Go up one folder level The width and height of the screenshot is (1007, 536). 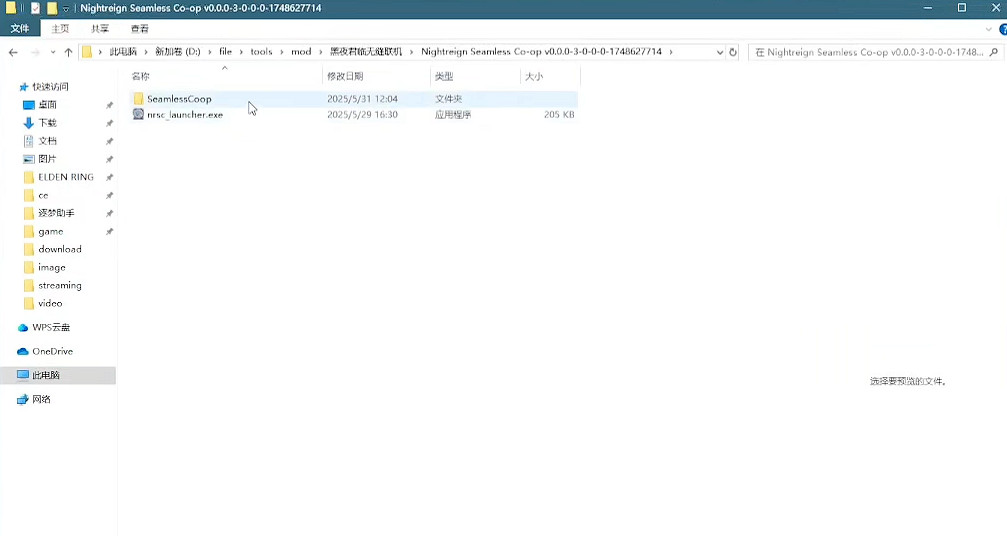click(x=68, y=52)
